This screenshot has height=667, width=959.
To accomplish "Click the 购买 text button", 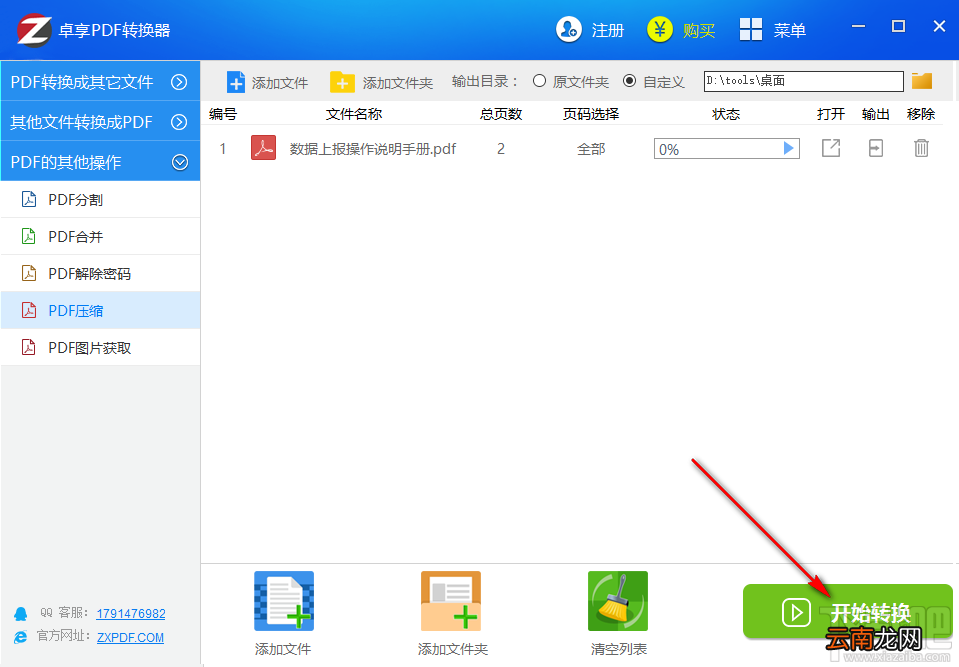I will tap(699, 30).
